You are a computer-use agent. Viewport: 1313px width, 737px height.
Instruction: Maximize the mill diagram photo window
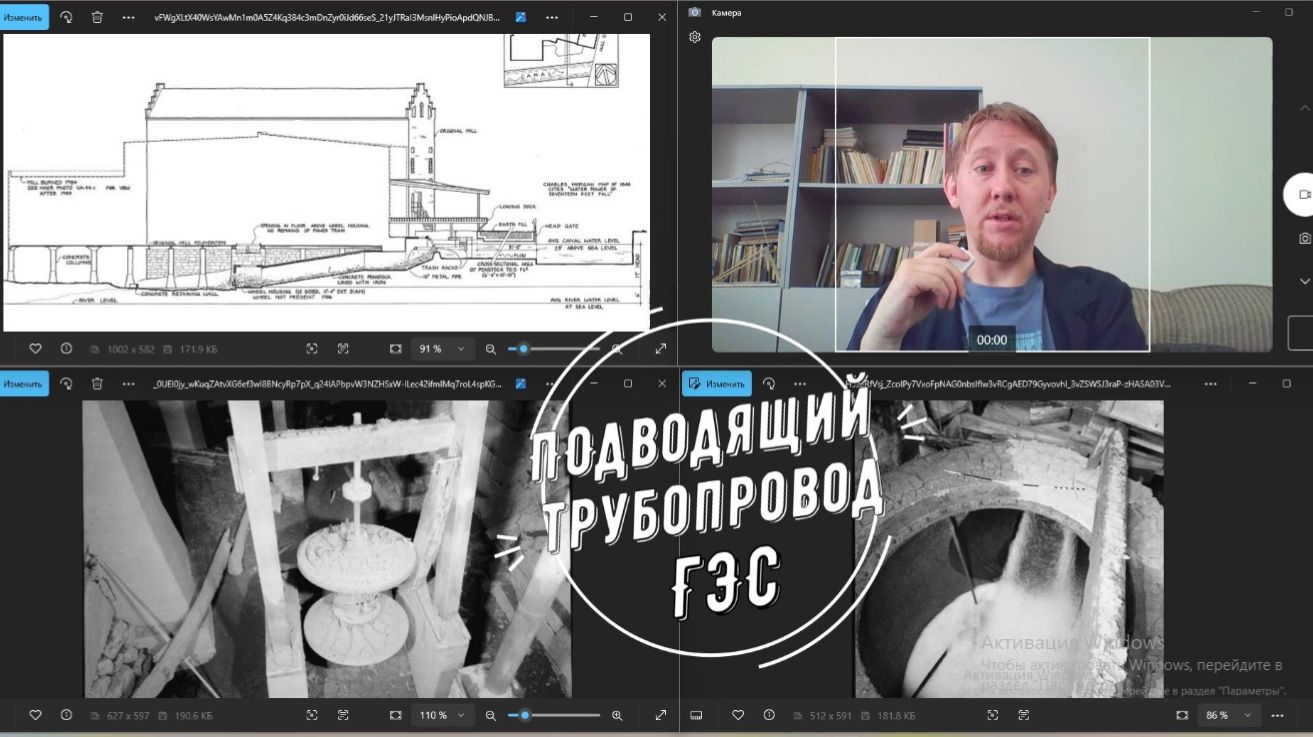(627, 17)
